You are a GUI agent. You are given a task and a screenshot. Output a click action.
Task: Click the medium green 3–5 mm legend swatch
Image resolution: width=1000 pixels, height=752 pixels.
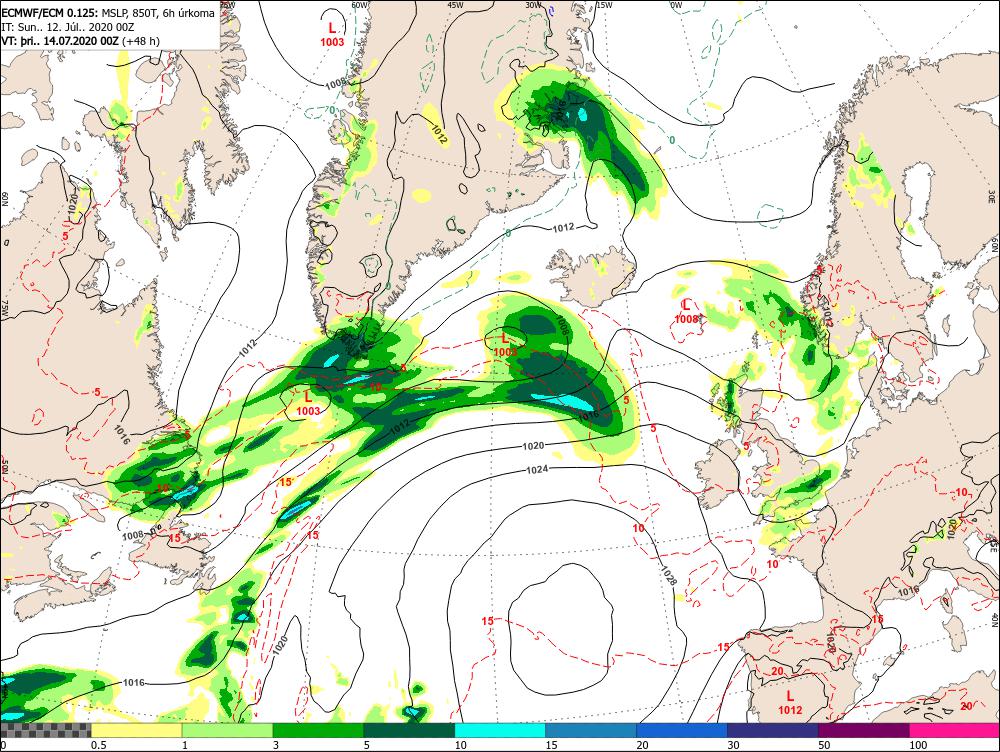point(318,730)
